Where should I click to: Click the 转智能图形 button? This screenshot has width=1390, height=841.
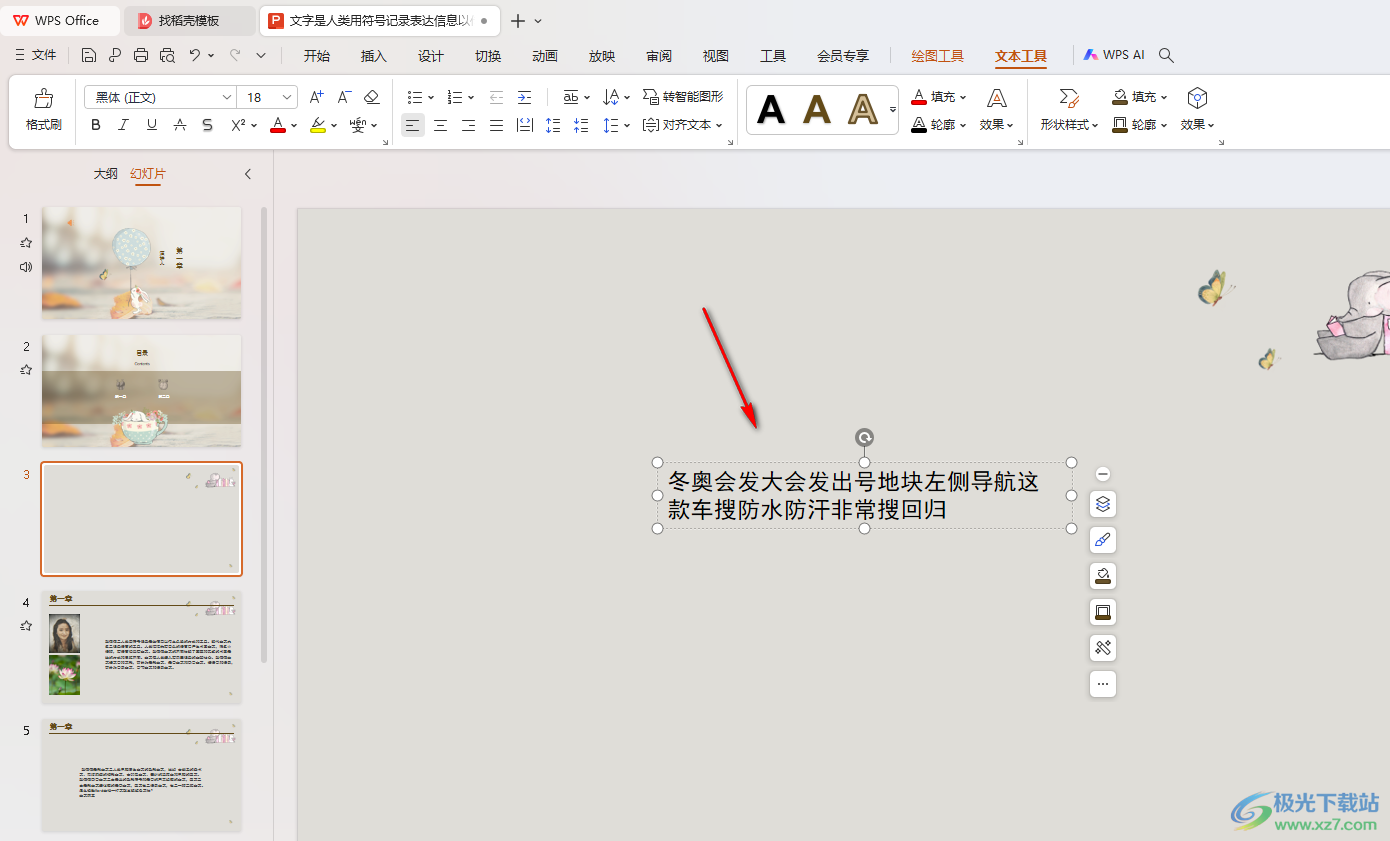point(683,97)
